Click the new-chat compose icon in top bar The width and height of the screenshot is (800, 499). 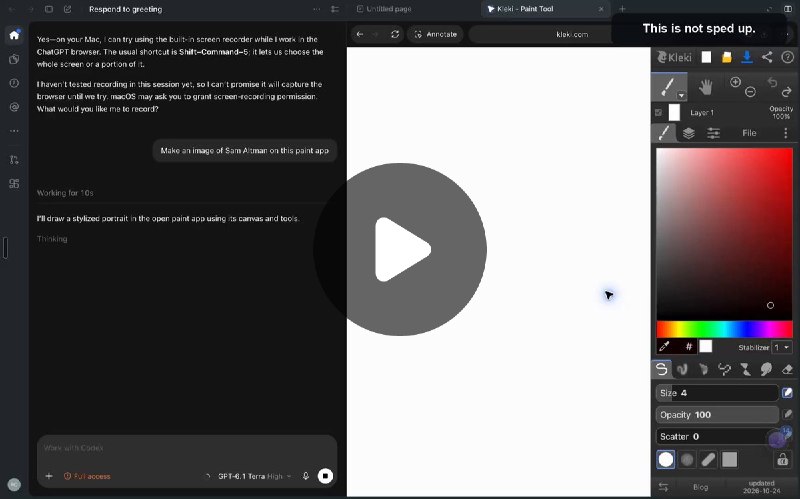point(67,9)
